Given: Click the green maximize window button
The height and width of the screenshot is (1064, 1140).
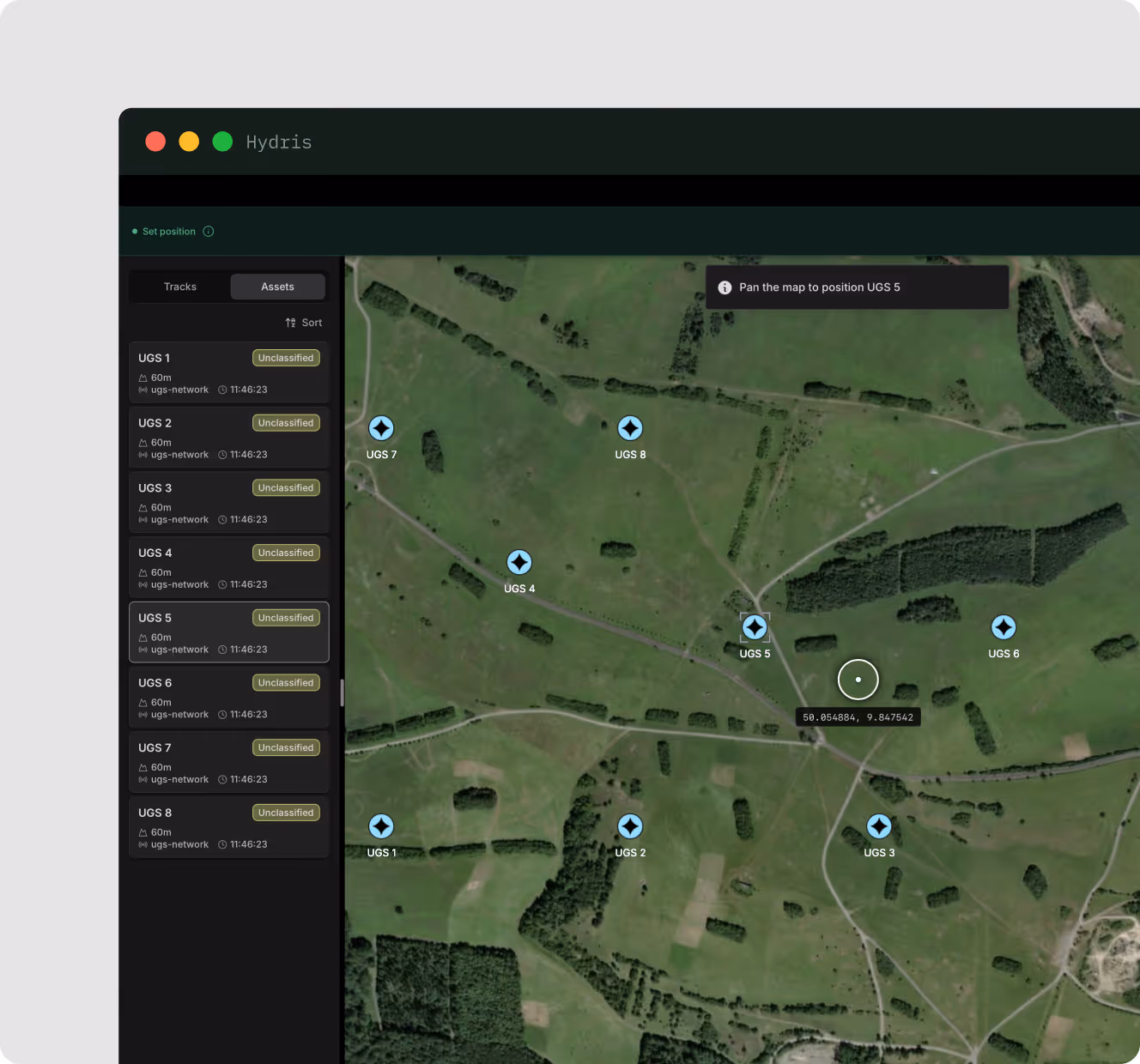Looking at the screenshot, I should tap(222, 142).
